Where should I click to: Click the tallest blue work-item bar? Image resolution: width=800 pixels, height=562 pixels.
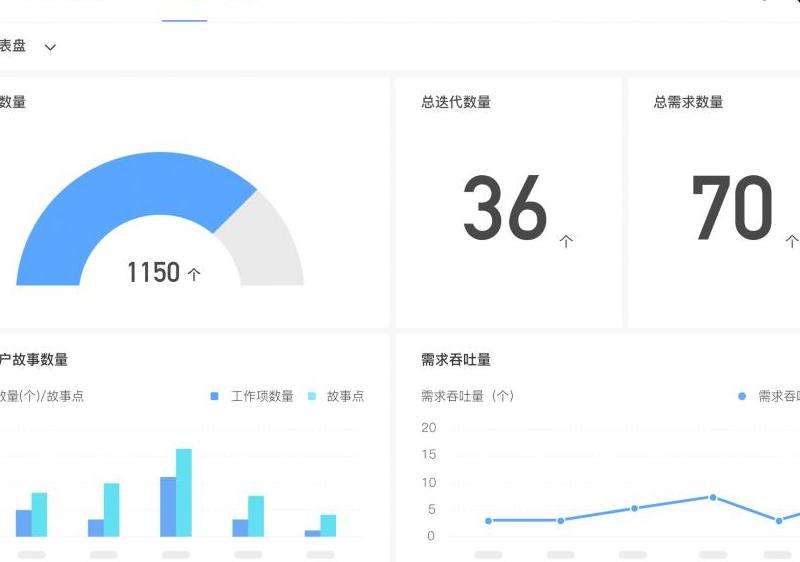[168, 507]
